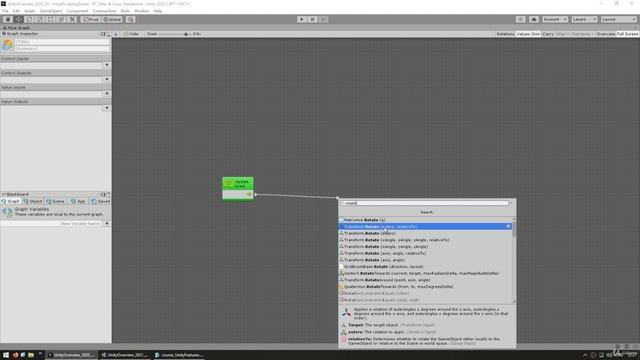Click the Update Event output port

click(249, 195)
